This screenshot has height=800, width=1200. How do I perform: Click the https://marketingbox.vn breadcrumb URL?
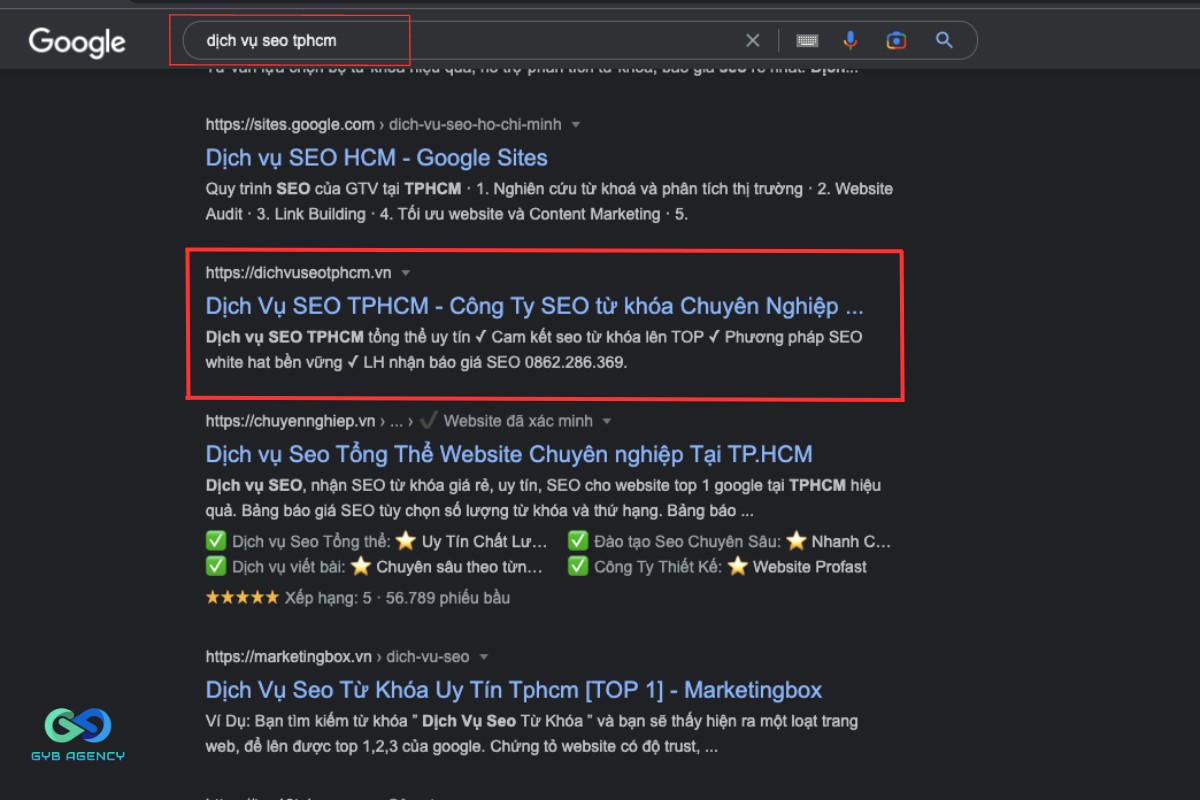338,657
